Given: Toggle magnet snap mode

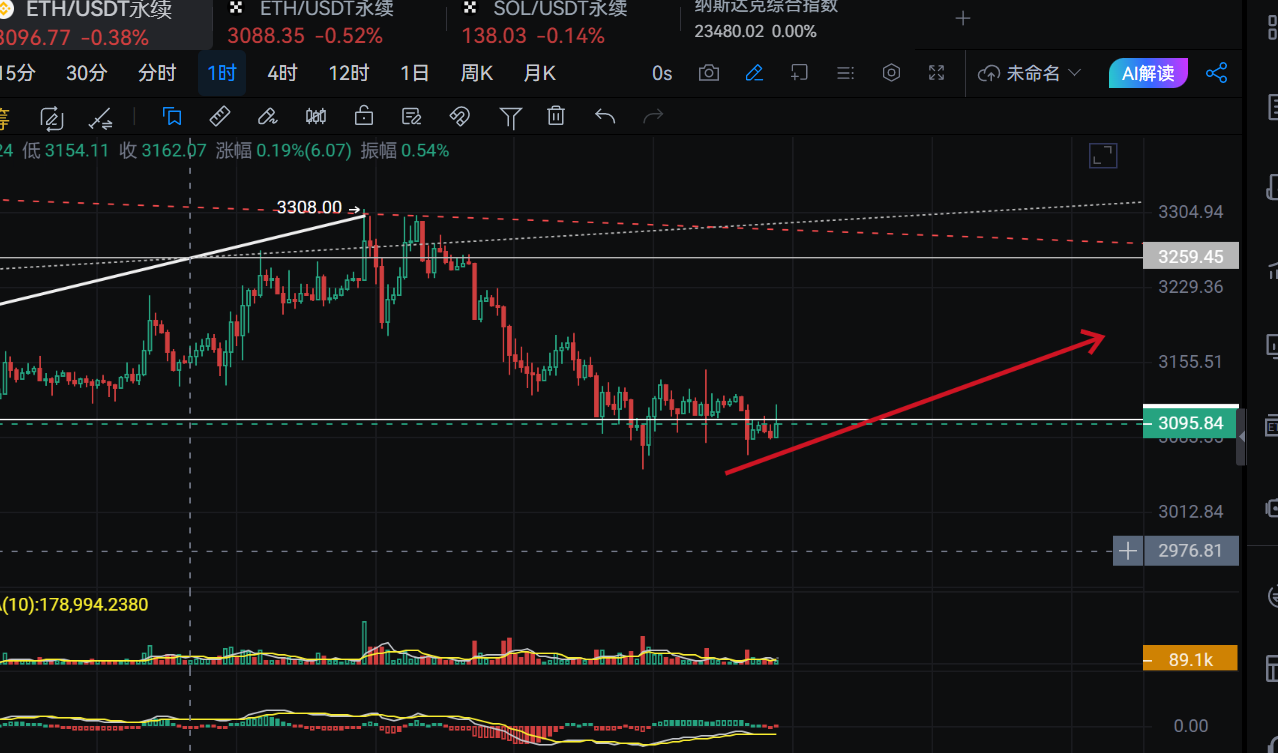Looking at the screenshot, I should pyautogui.click(x=460, y=116).
